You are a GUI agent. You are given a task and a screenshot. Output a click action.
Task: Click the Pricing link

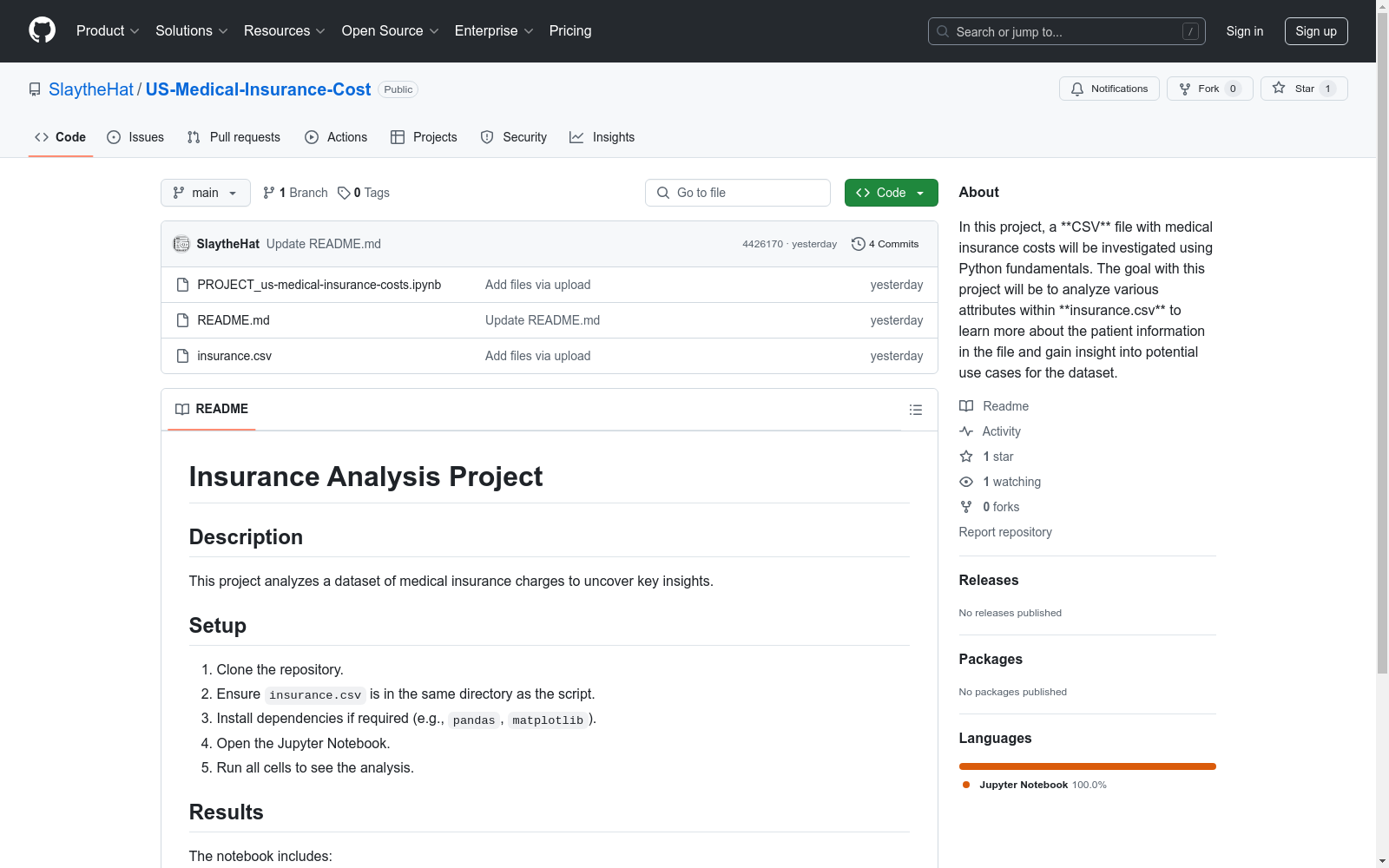(570, 31)
